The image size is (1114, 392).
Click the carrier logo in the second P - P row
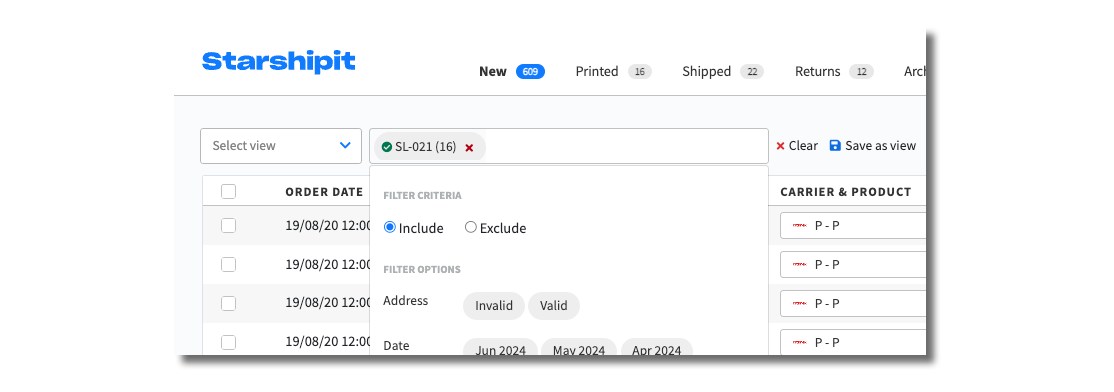tap(799, 265)
